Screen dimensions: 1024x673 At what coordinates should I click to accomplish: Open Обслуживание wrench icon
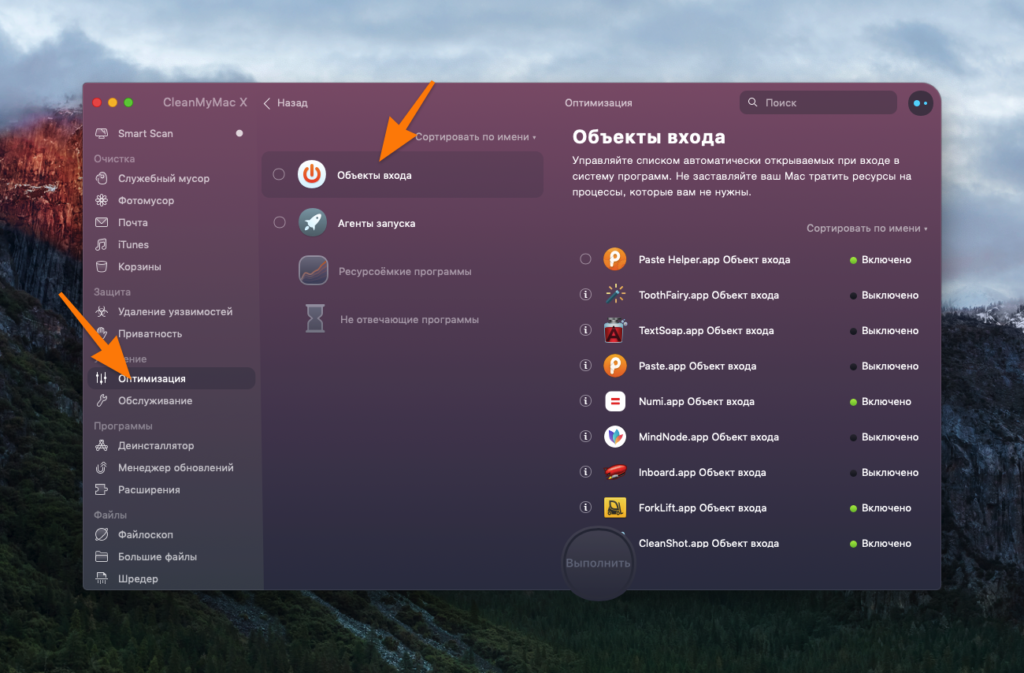coord(102,400)
